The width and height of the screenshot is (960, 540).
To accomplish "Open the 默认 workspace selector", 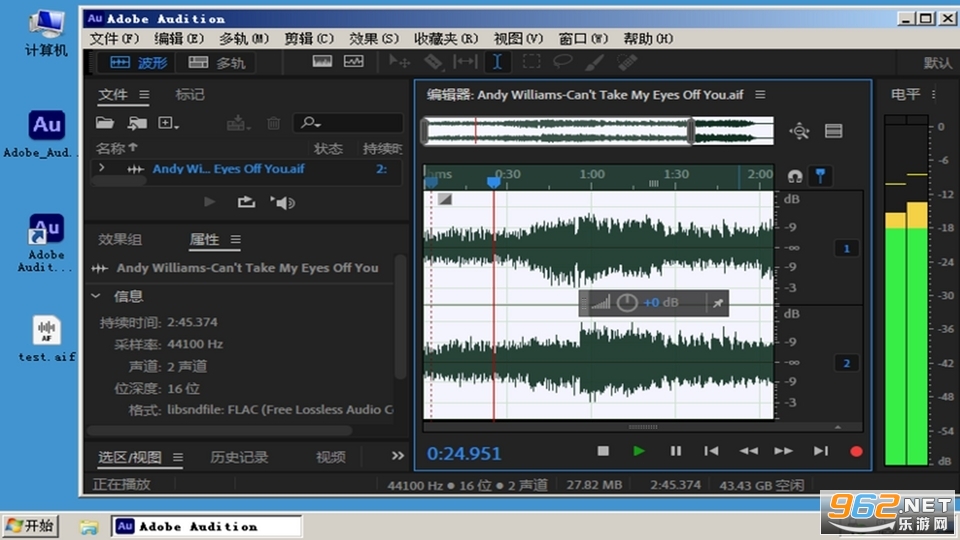I will 937,63.
